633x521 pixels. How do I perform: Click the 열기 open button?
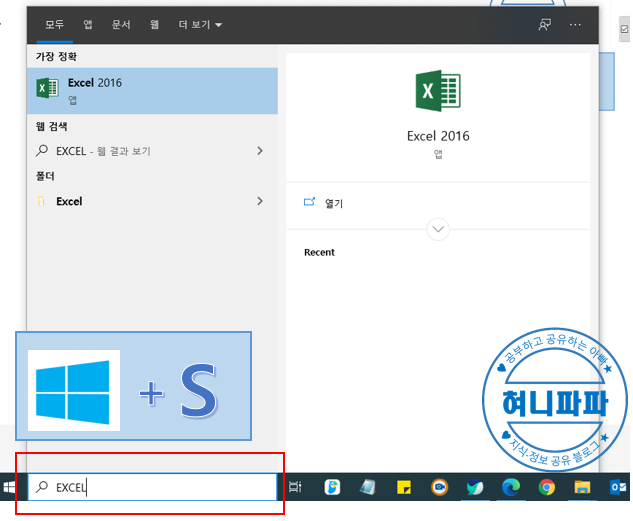click(323, 203)
